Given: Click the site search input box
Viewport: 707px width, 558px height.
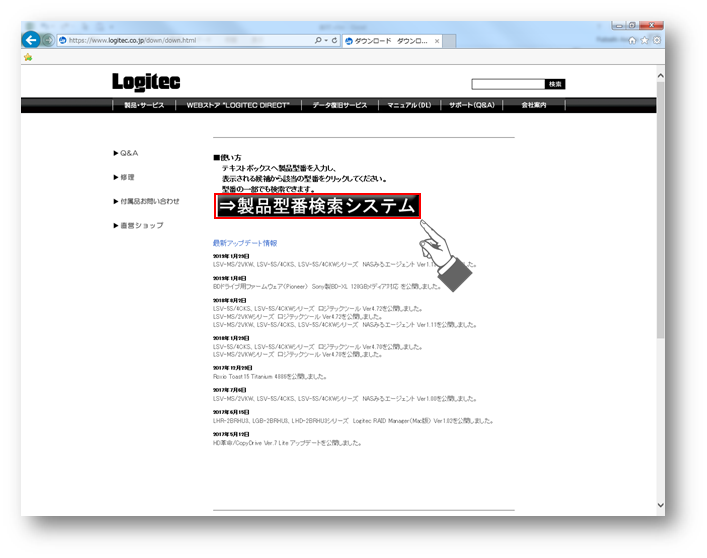Looking at the screenshot, I should 508,84.
